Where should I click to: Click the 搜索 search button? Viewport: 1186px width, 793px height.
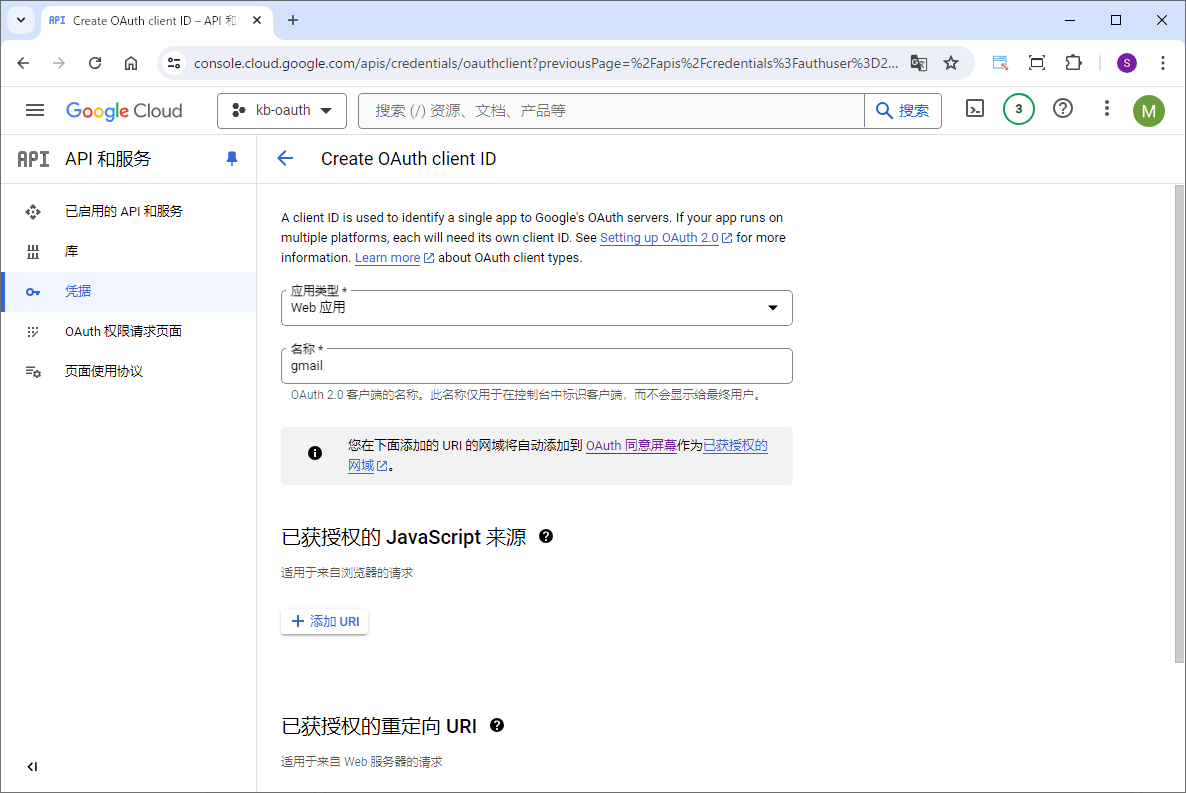(903, 111)
